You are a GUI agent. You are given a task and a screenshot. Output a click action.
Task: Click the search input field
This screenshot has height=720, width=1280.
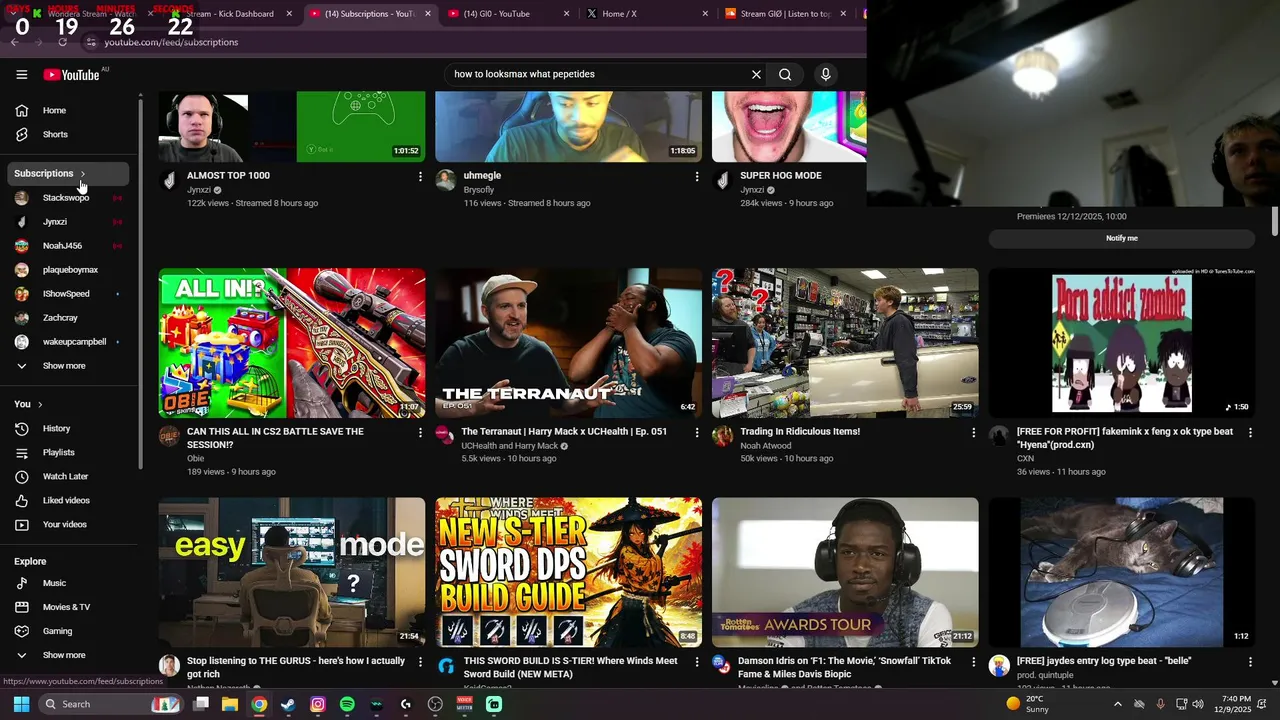[x=598, y=74]
